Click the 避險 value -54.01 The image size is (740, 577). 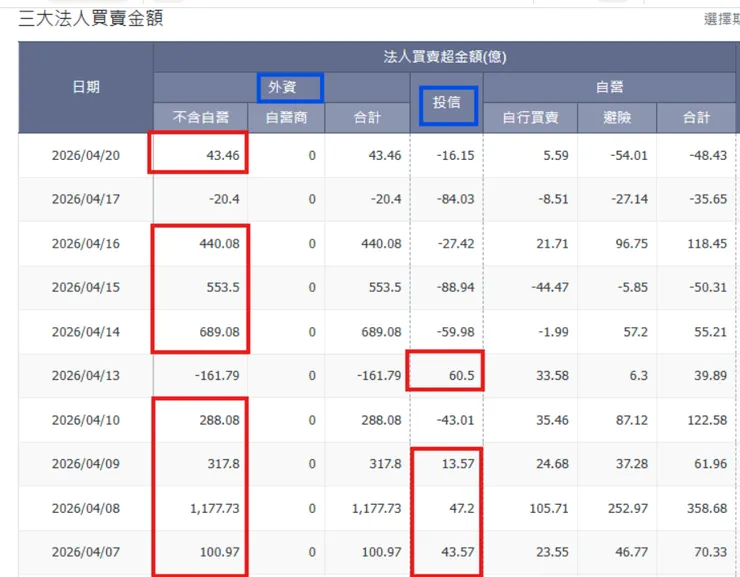click(629, 156)
